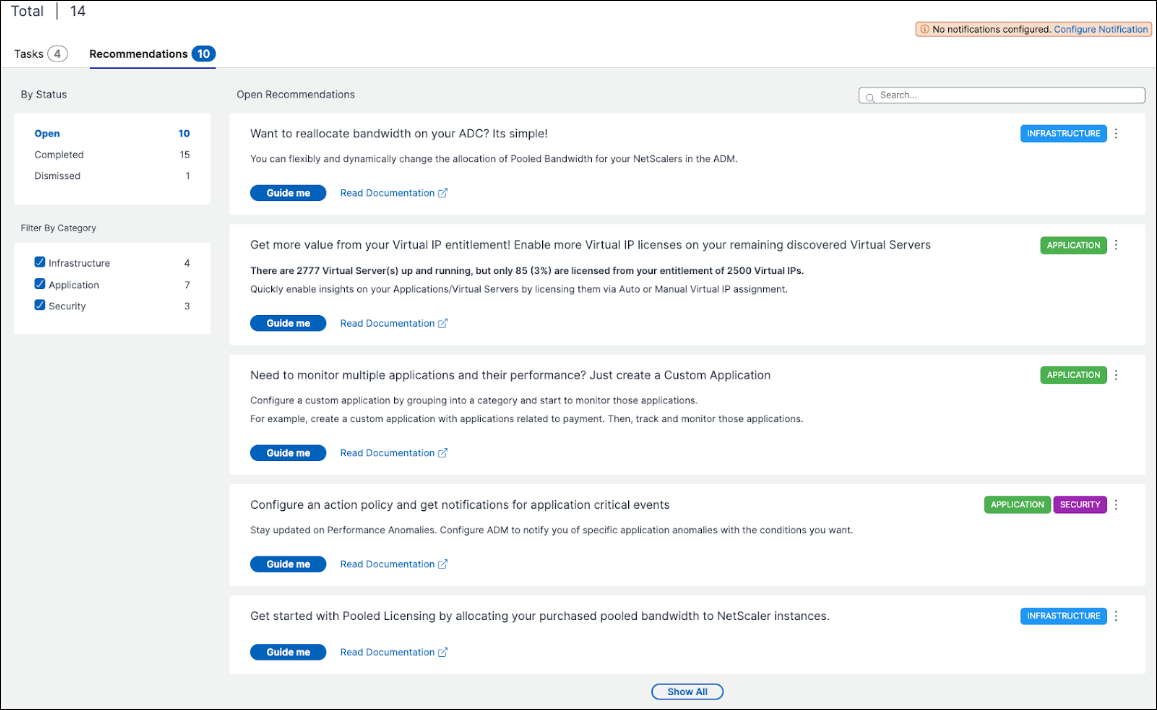Disable the Security category filter
Image resolution: width=1157 pixels, height=710 pixels.
[x=40, y=305]
